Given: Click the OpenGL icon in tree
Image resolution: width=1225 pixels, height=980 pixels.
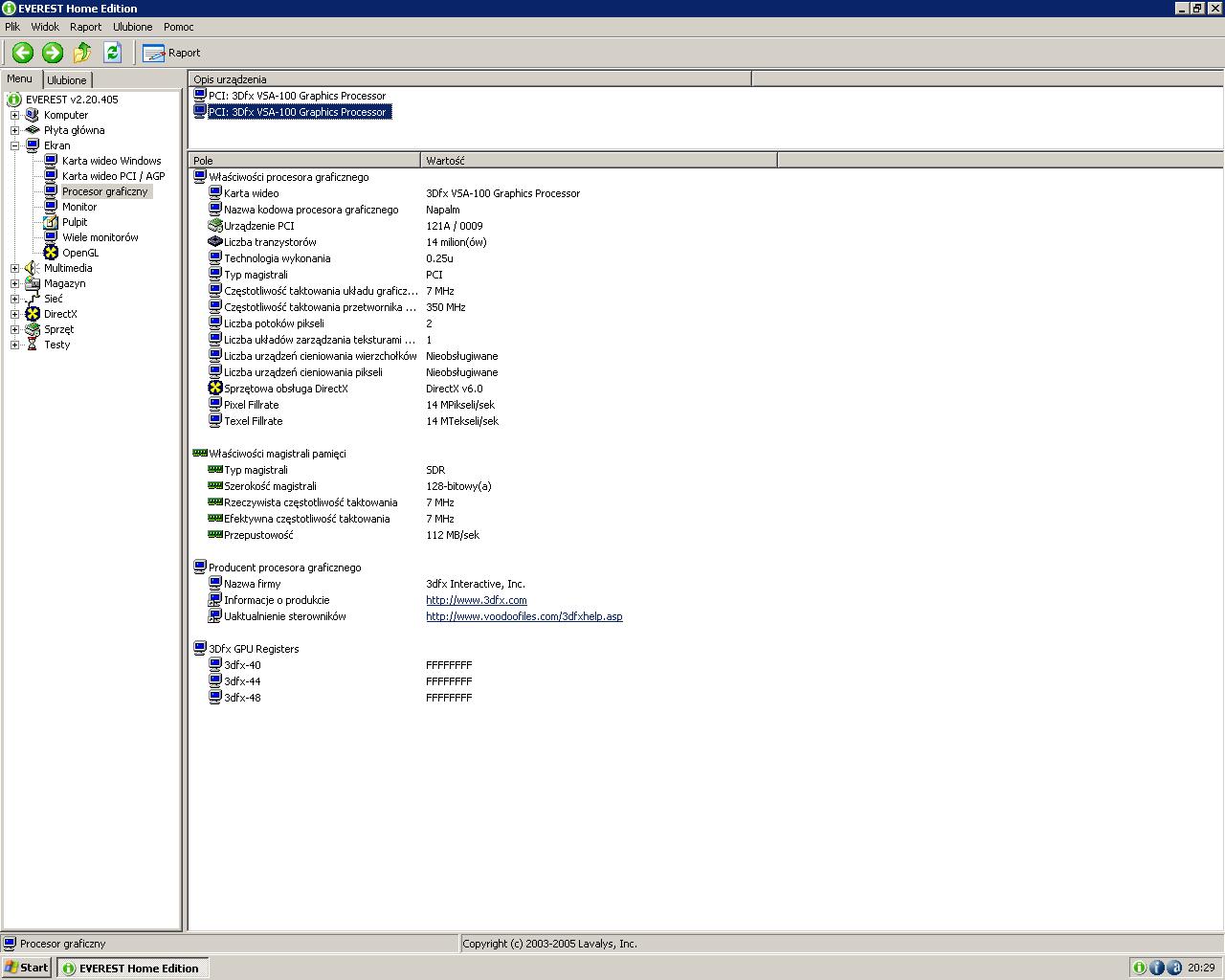Looking at the screenshot, I should (x=51, y=253).
